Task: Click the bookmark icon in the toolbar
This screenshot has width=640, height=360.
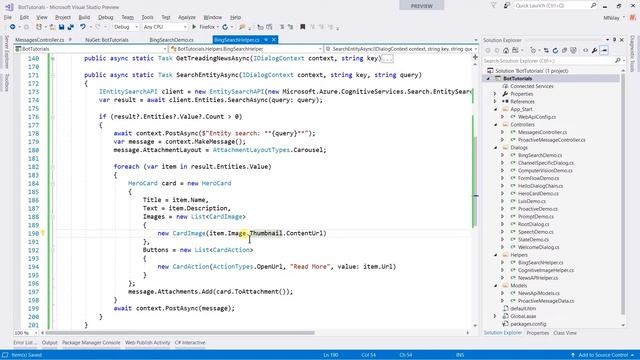Action: pos(302,27)
